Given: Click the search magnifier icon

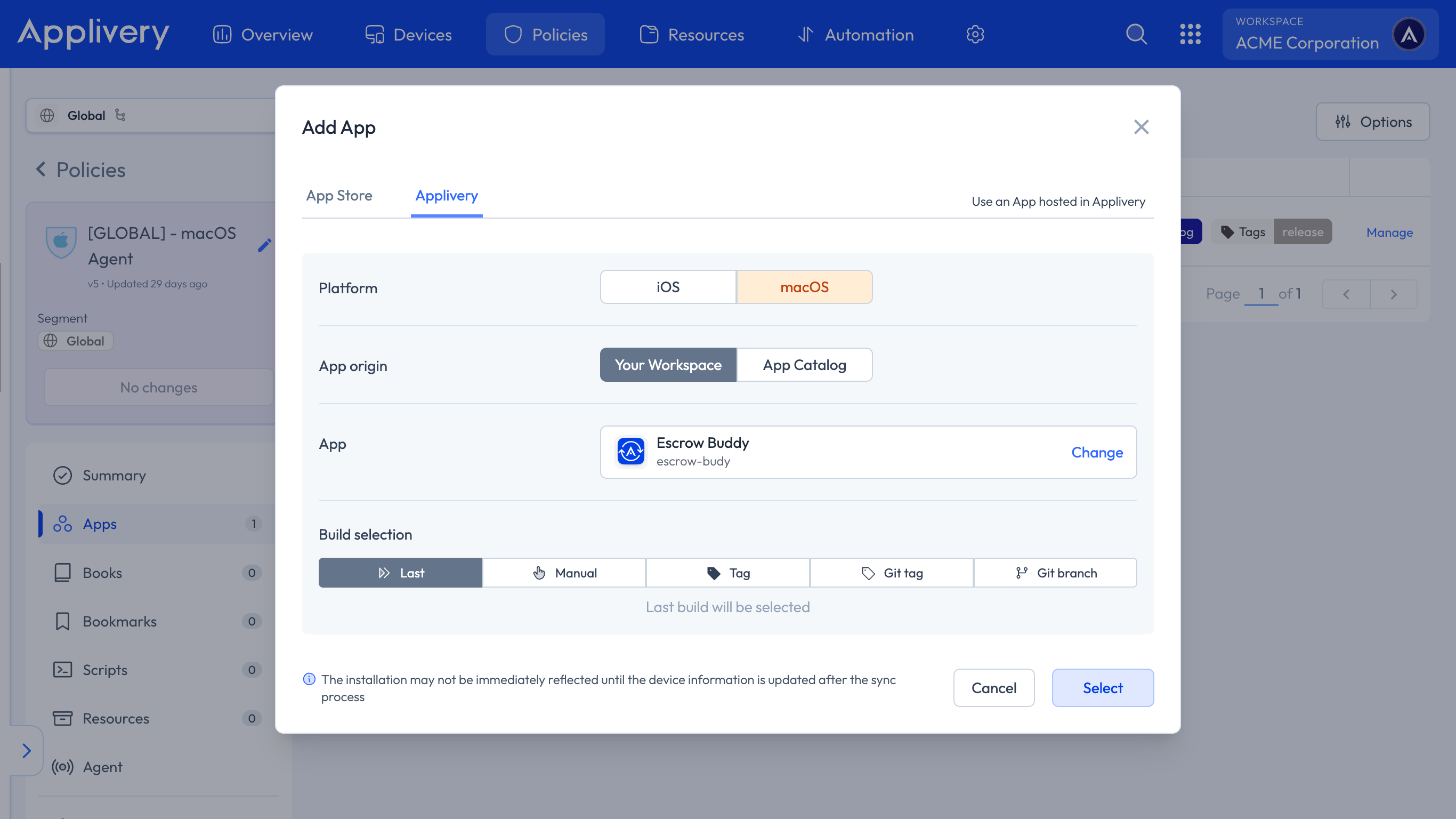Looking at the screenshot, I should click(x=1137, y=34).
